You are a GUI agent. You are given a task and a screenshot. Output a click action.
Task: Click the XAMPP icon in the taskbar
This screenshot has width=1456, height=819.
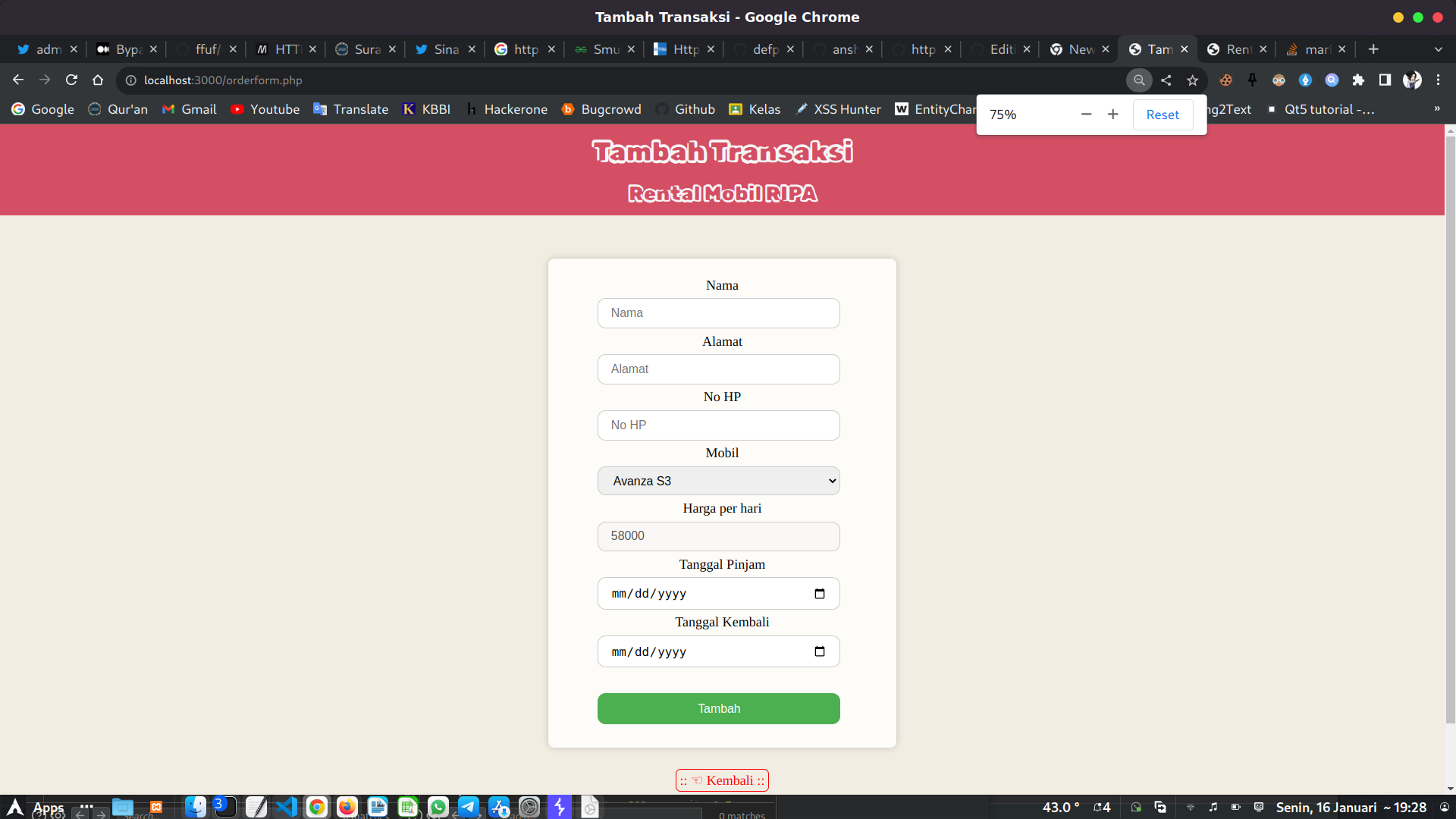560,807
